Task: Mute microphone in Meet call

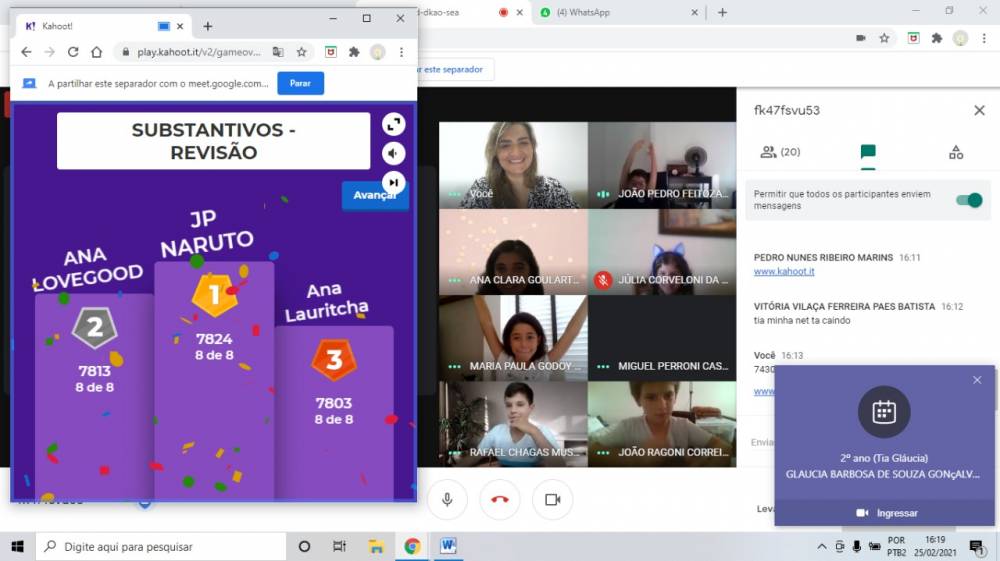Action: point(447,499)
